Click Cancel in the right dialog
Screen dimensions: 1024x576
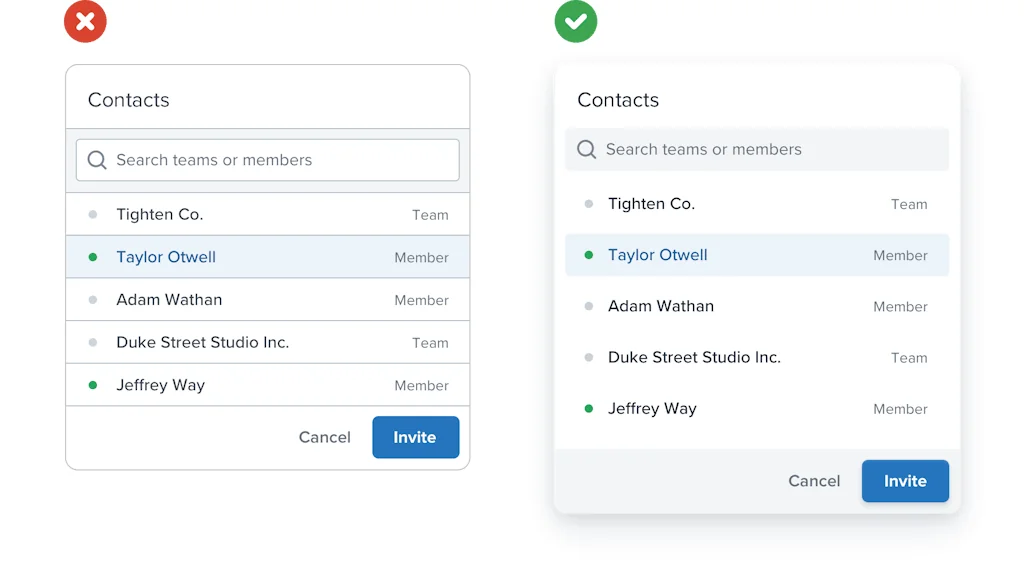[813, 481]
